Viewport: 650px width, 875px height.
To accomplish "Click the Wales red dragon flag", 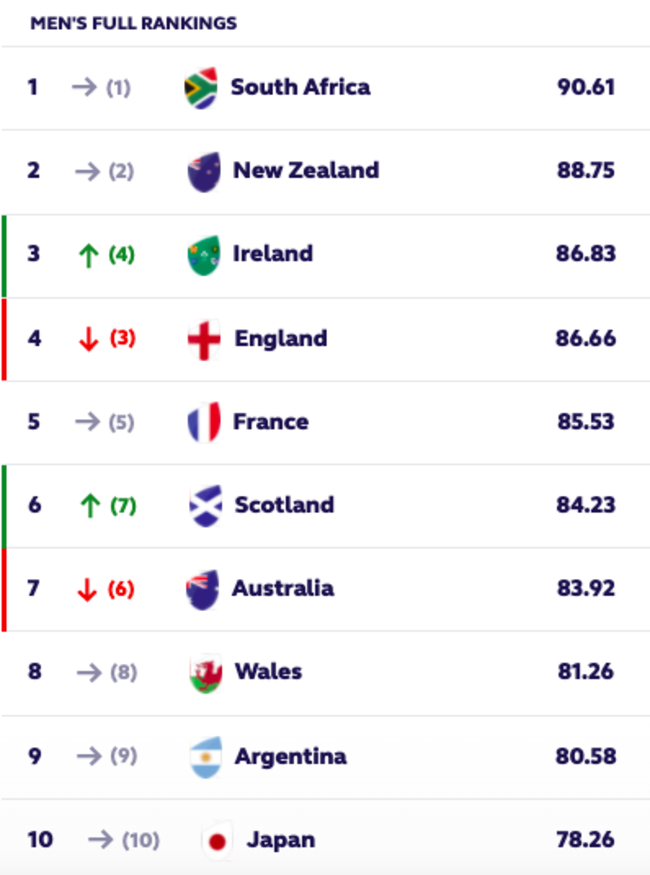I will coord(205,672).
